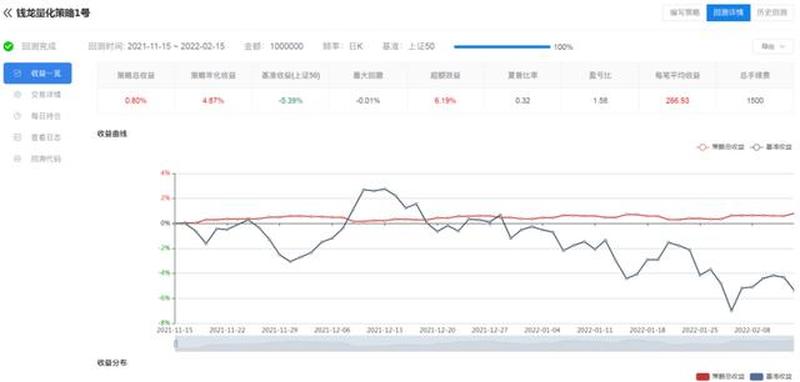This screenshot has height=382, width=800.
Task: Click the excess return value 6.19%
Action: pos(445,100)
